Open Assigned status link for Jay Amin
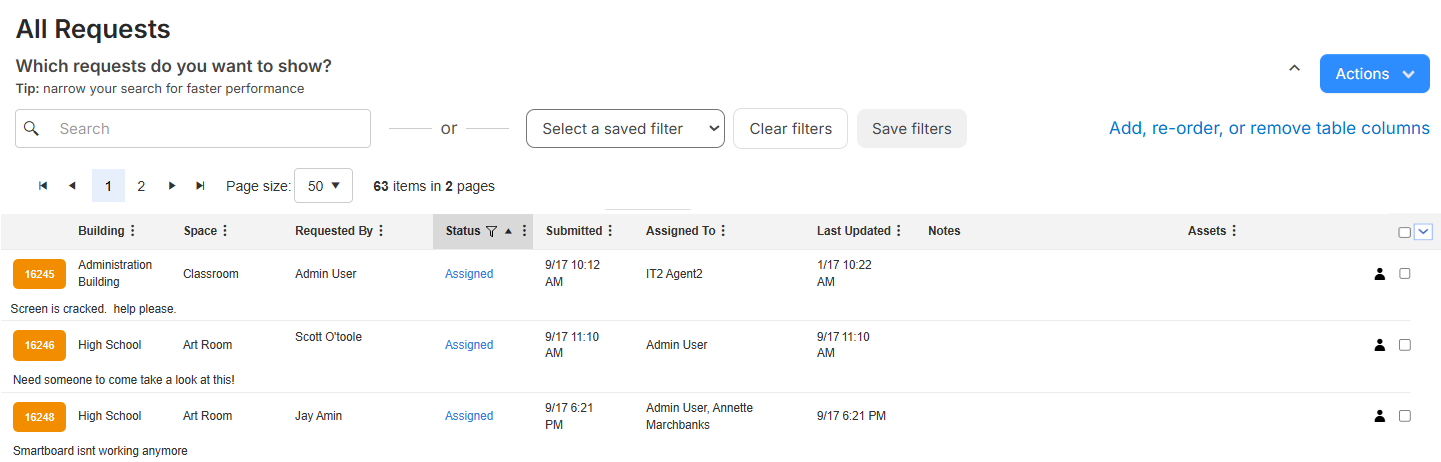Screen dimensions: 1441x462 [469, 416]
